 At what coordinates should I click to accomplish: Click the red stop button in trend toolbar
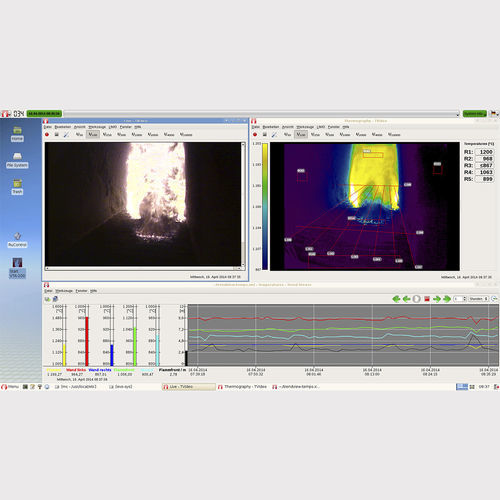click(x=427, y=299)
